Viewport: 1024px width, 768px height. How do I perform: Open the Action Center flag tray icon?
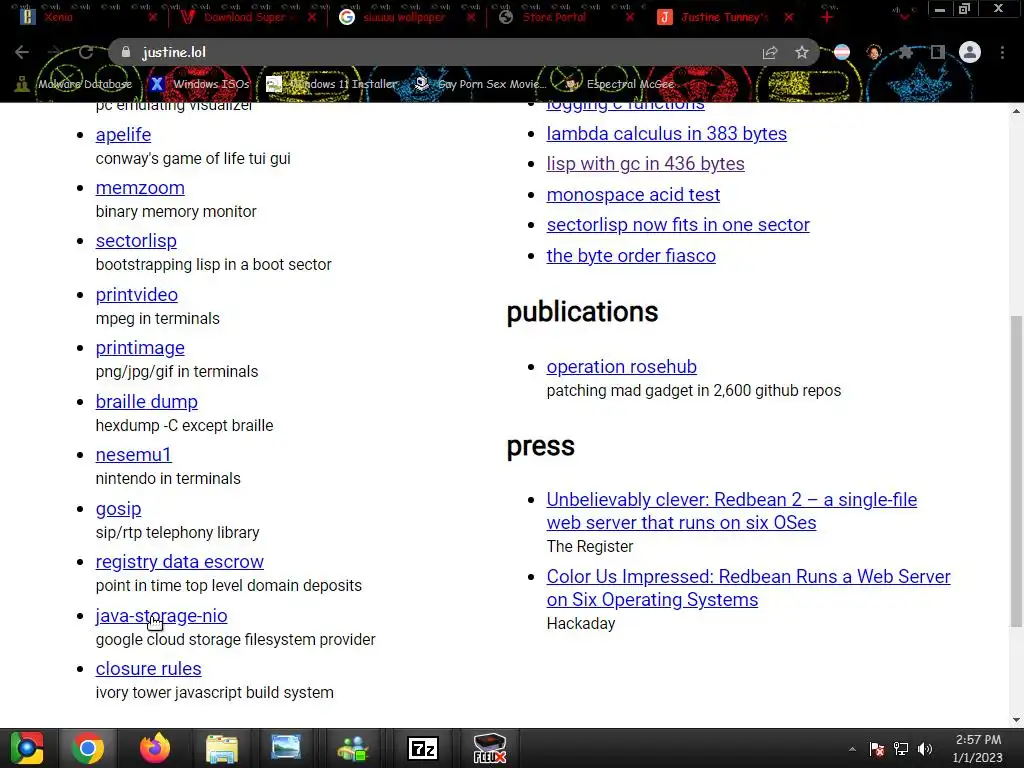[x=876, y=749]
